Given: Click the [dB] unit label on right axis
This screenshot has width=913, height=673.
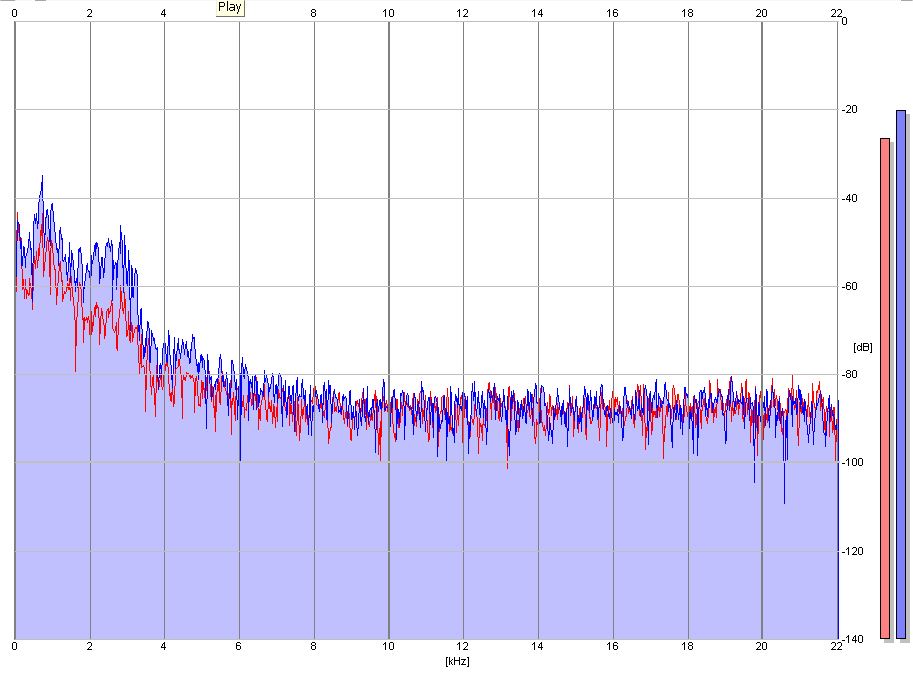Looking at the screenshot, I should [x=862, y=347].
